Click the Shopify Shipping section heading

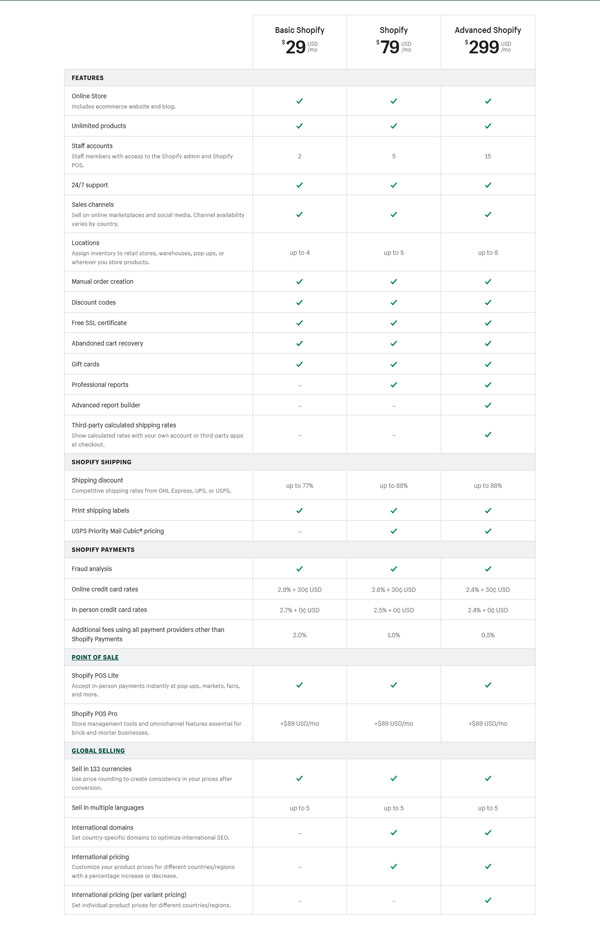click(101, 462)
